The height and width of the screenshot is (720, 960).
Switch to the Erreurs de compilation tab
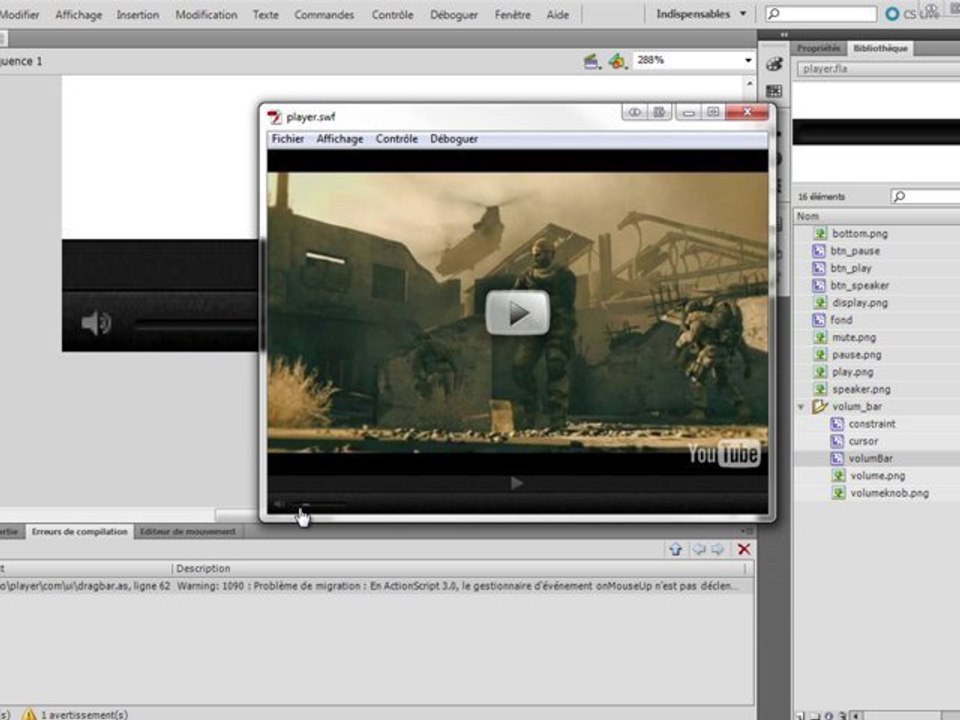[80, 531]
